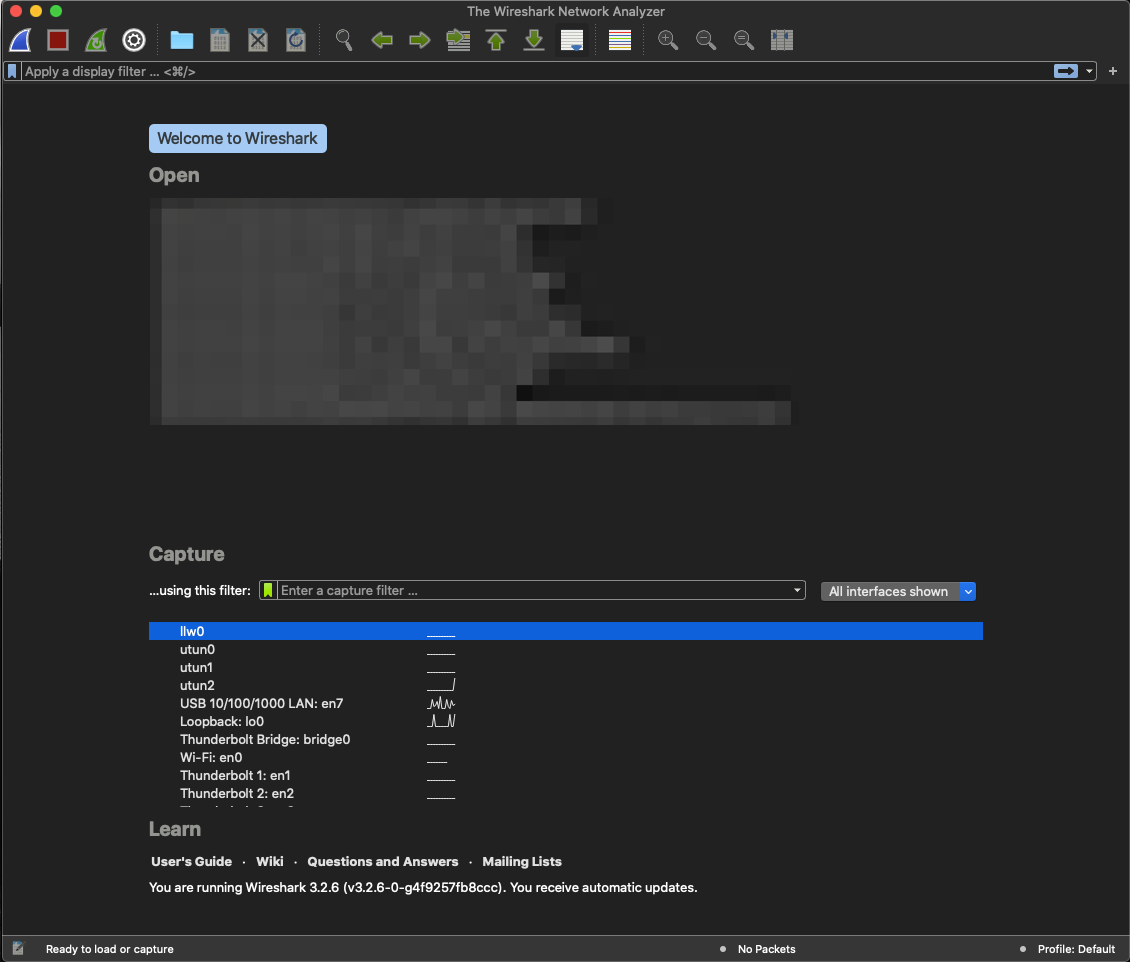Zoom in on packet text
Image resolution: width=1130 pixels, height=962 pixels.
(668, 40)
